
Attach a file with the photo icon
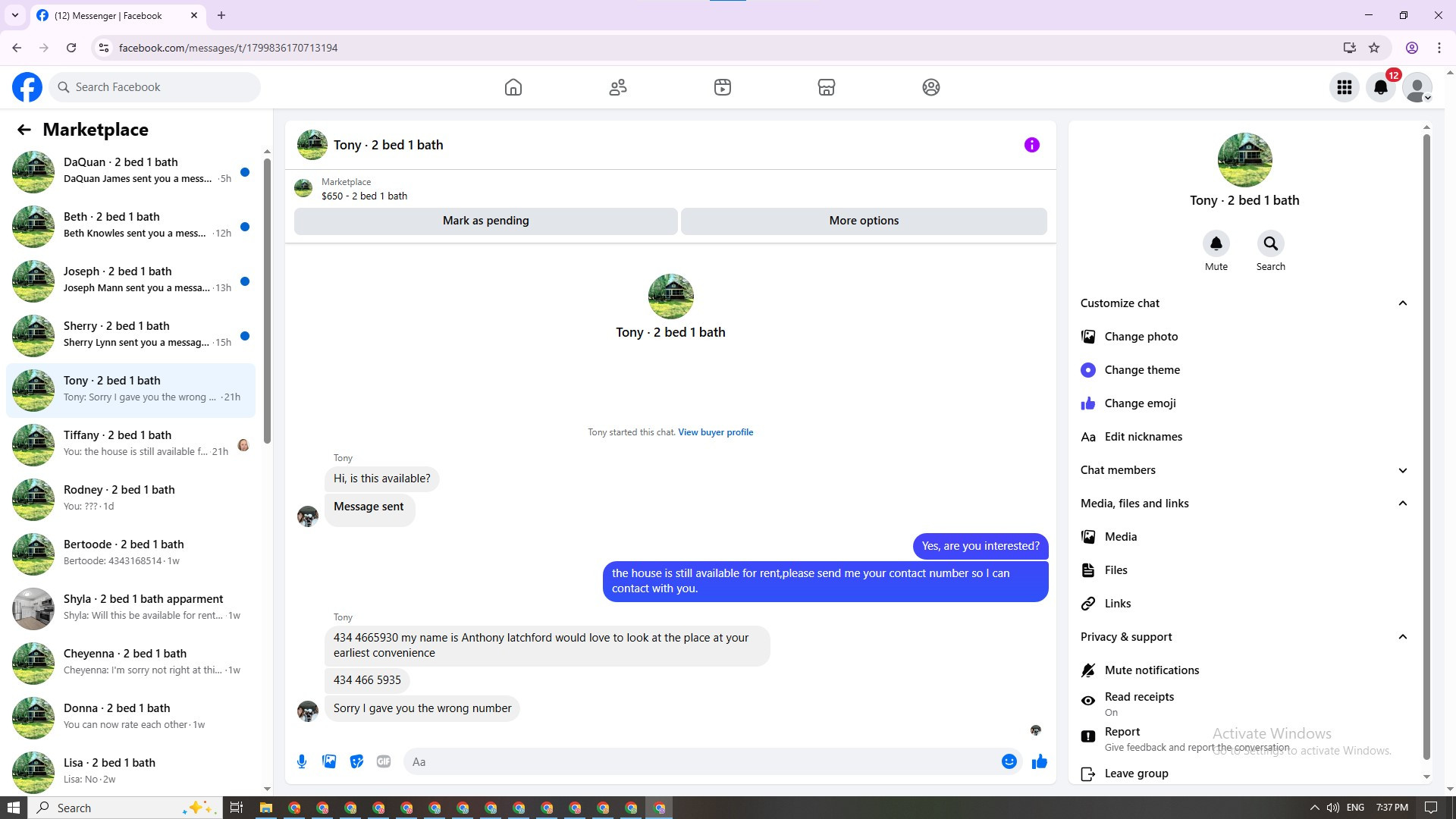329,761
